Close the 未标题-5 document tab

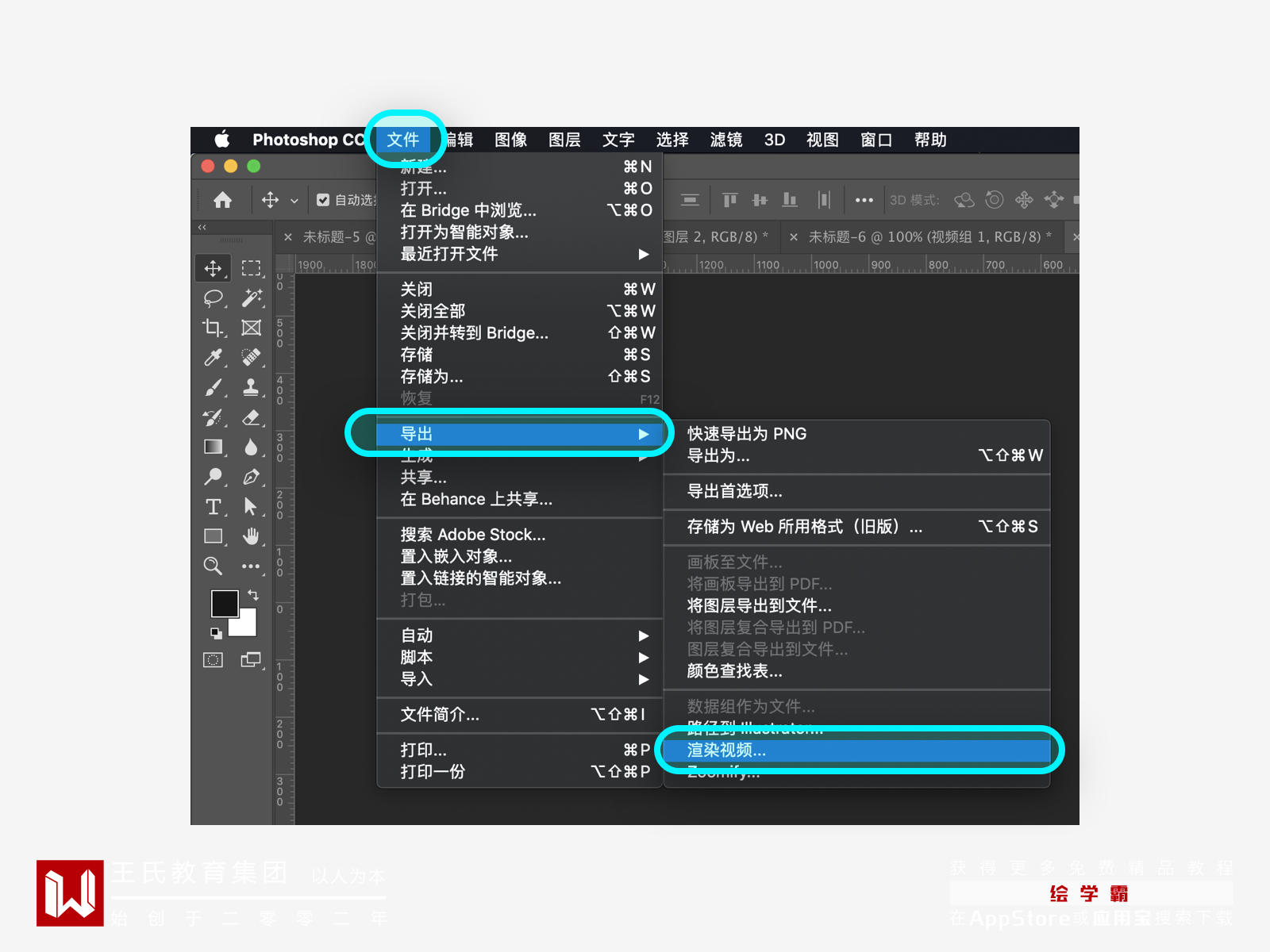pos(288,237)
